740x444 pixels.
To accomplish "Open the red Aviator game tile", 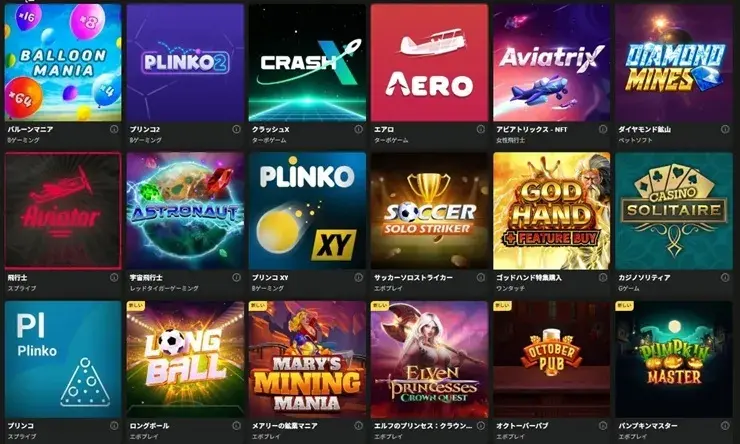I will point(63,210).
